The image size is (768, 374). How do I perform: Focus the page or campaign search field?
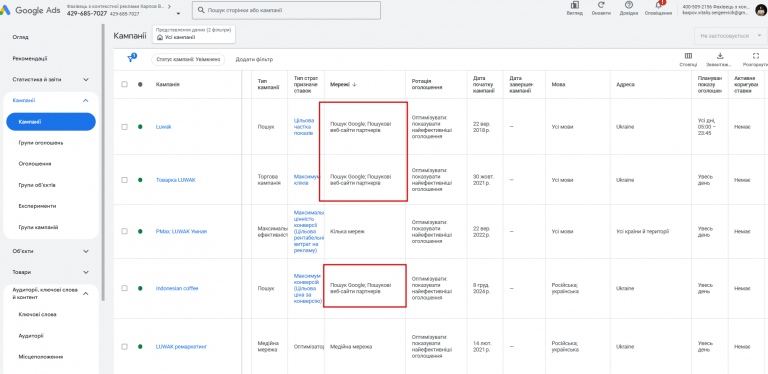pyautogui.click(x=286, y=10)
